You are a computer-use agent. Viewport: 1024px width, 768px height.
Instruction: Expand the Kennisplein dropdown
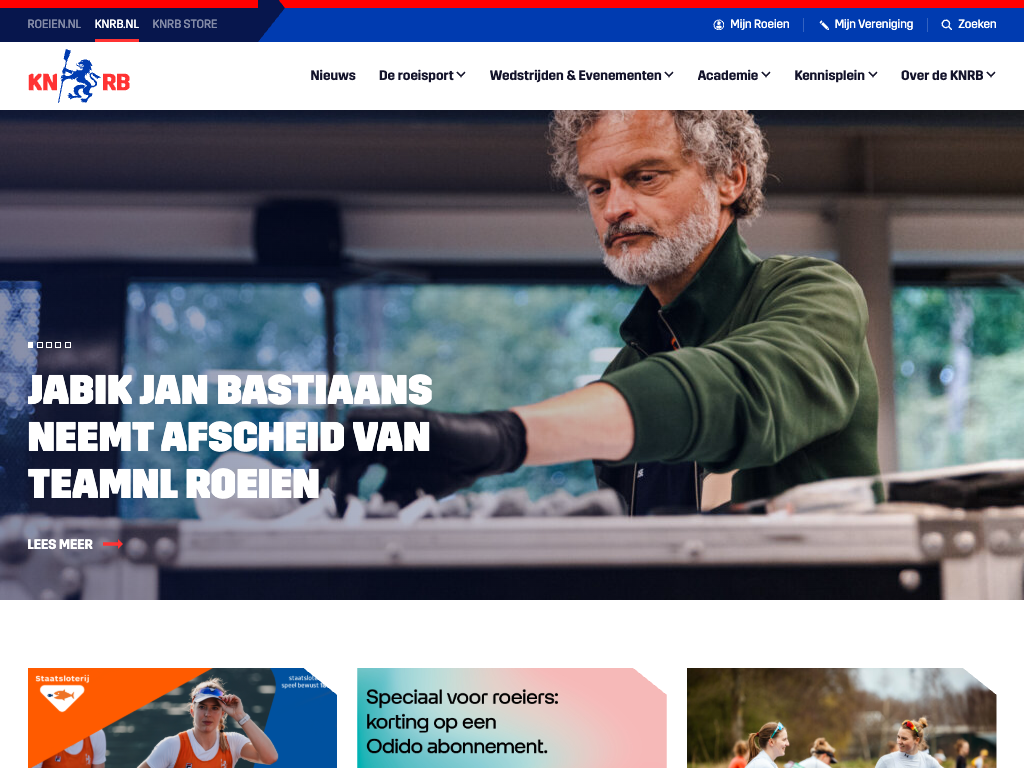click(835, 76)
